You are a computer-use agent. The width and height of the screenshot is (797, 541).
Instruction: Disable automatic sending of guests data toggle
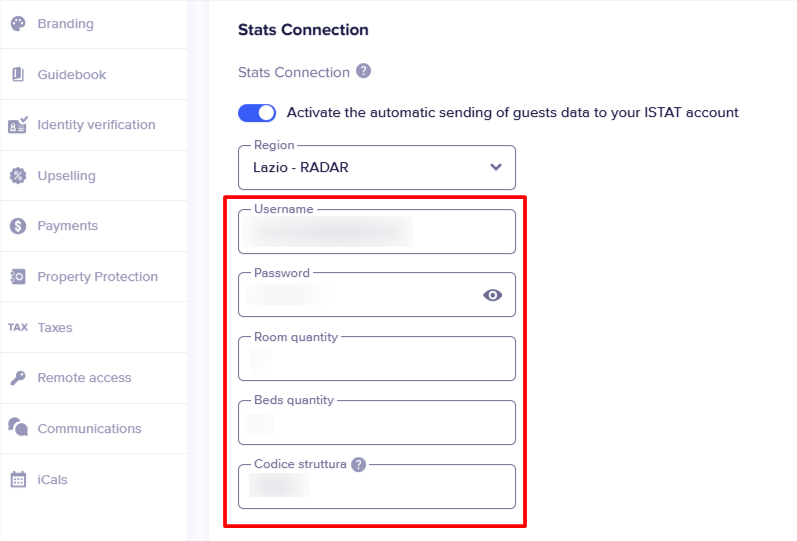coord(257,113)
